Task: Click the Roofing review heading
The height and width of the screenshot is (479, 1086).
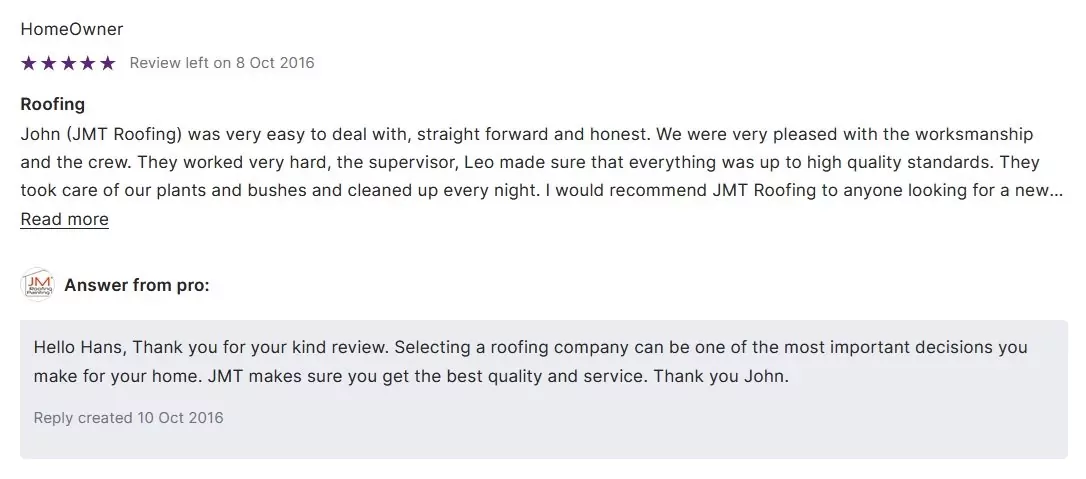Action: tap(52, 104)
